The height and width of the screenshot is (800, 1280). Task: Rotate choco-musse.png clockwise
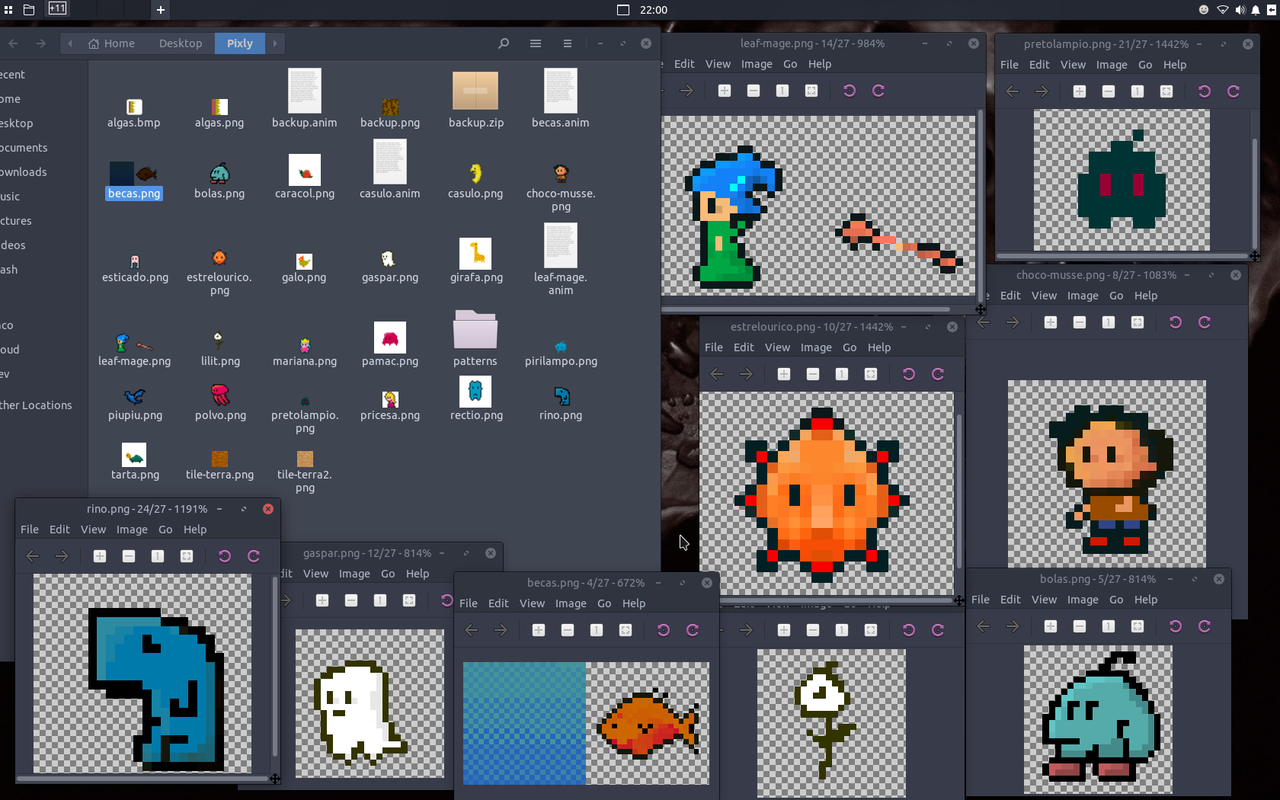click(1204, 322)
